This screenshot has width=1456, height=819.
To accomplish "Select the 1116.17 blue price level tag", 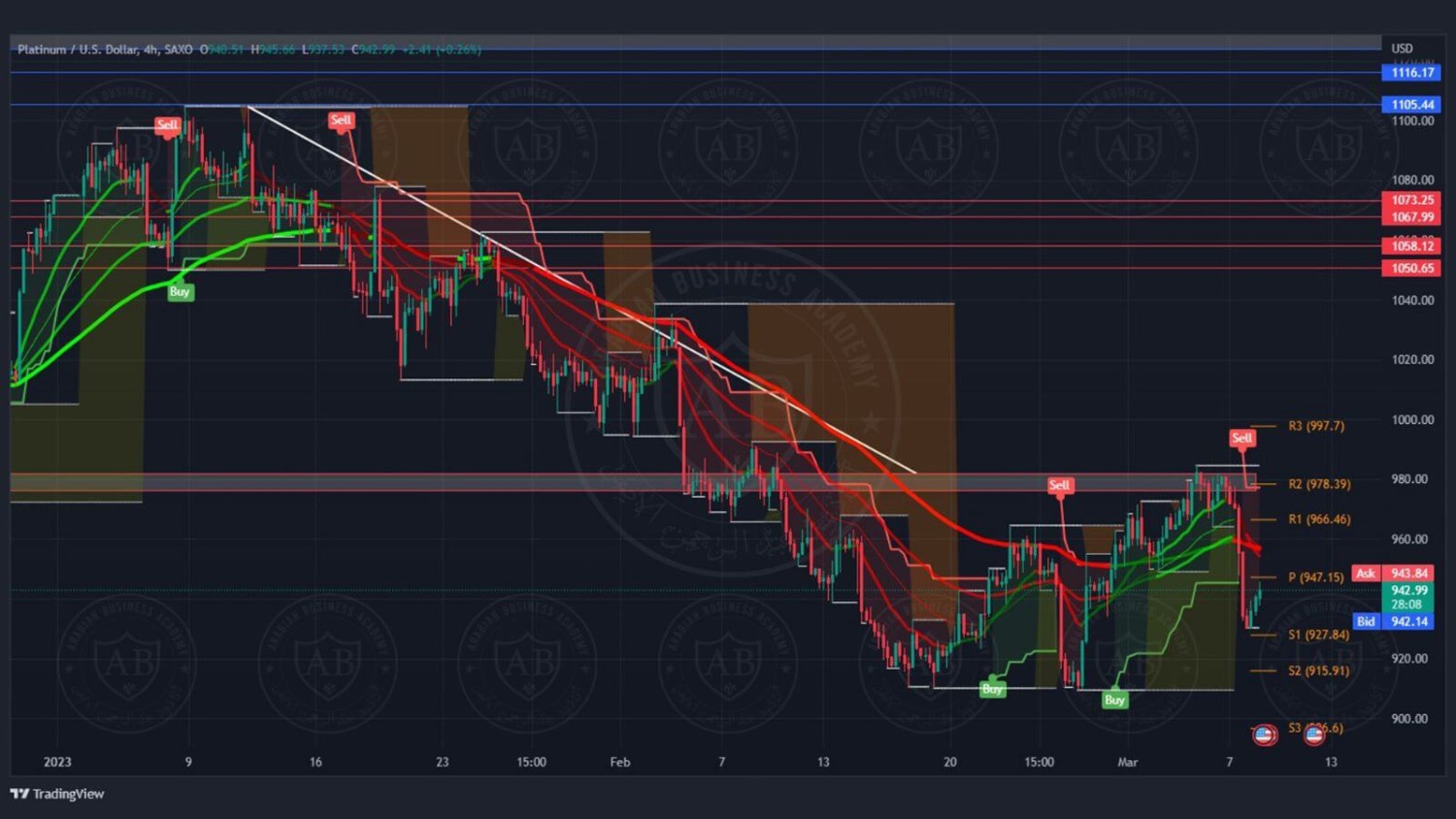I will coord(1411,73).
